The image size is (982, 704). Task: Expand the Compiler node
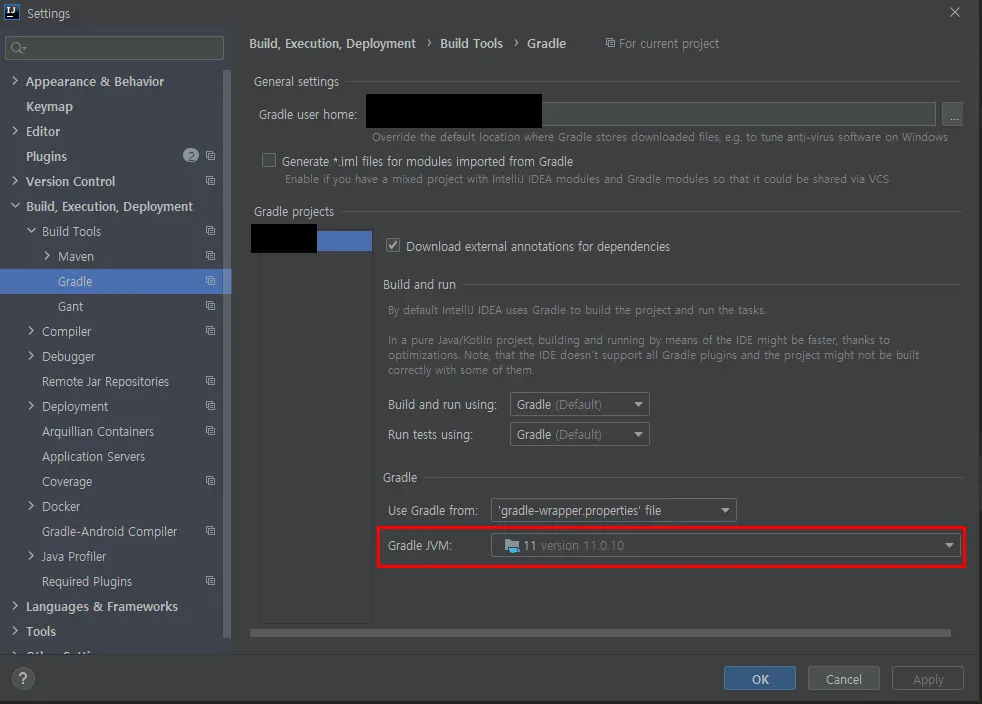[31, 331]
